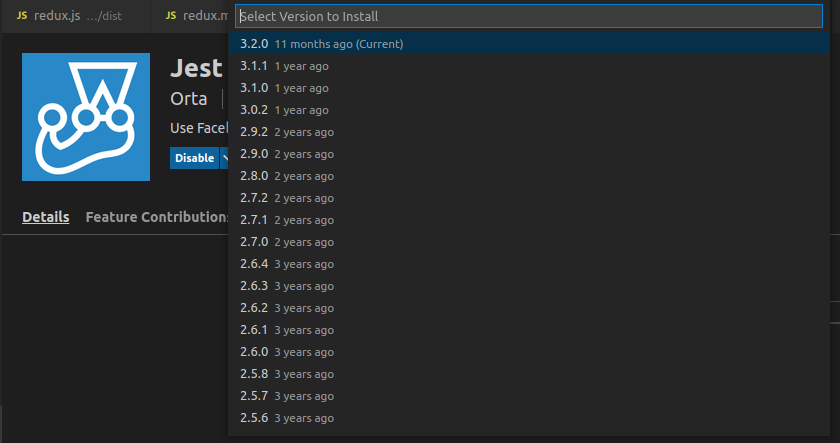The image size is (840, 443).
Task: Select version 2.6.2 to install
Action: click(529, 307)
